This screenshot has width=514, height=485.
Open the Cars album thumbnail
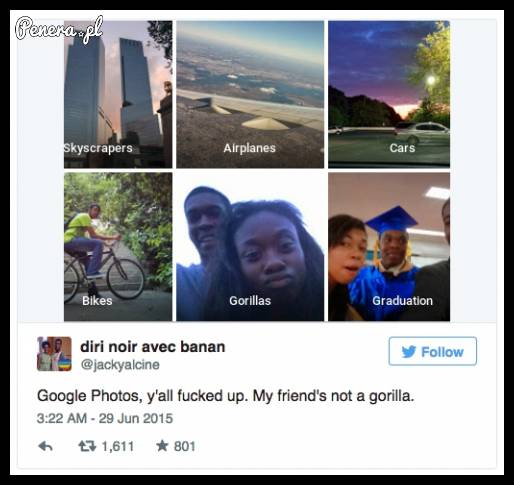[389, 94]
